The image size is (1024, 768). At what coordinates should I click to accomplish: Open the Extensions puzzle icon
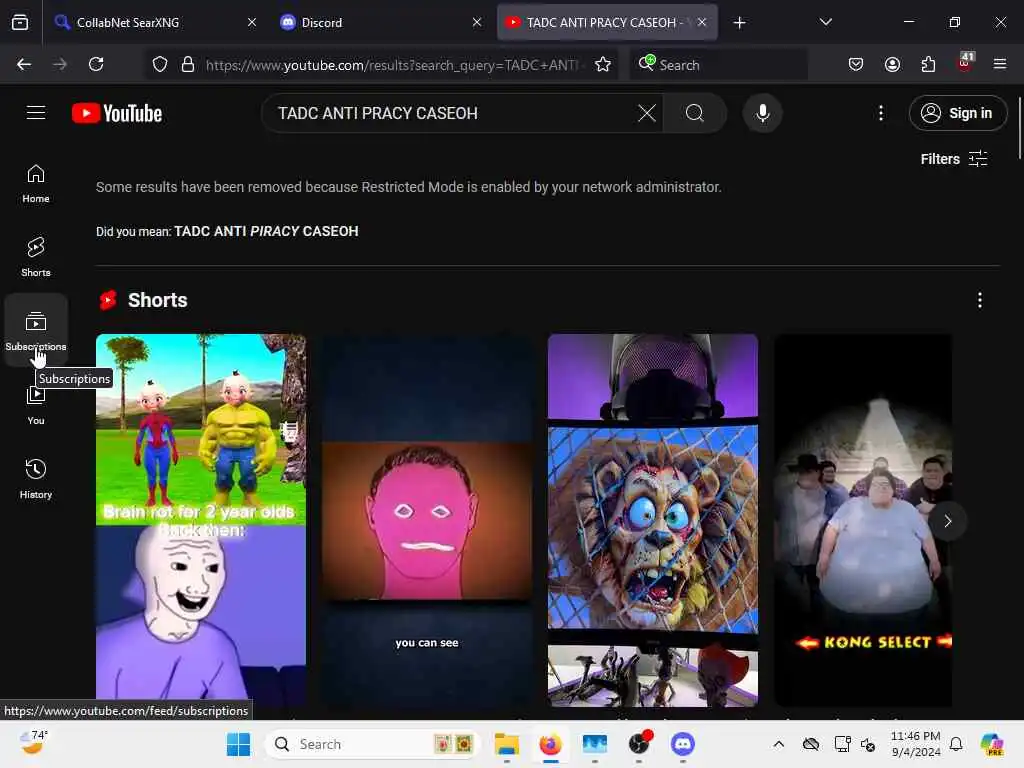coord(928,64)
